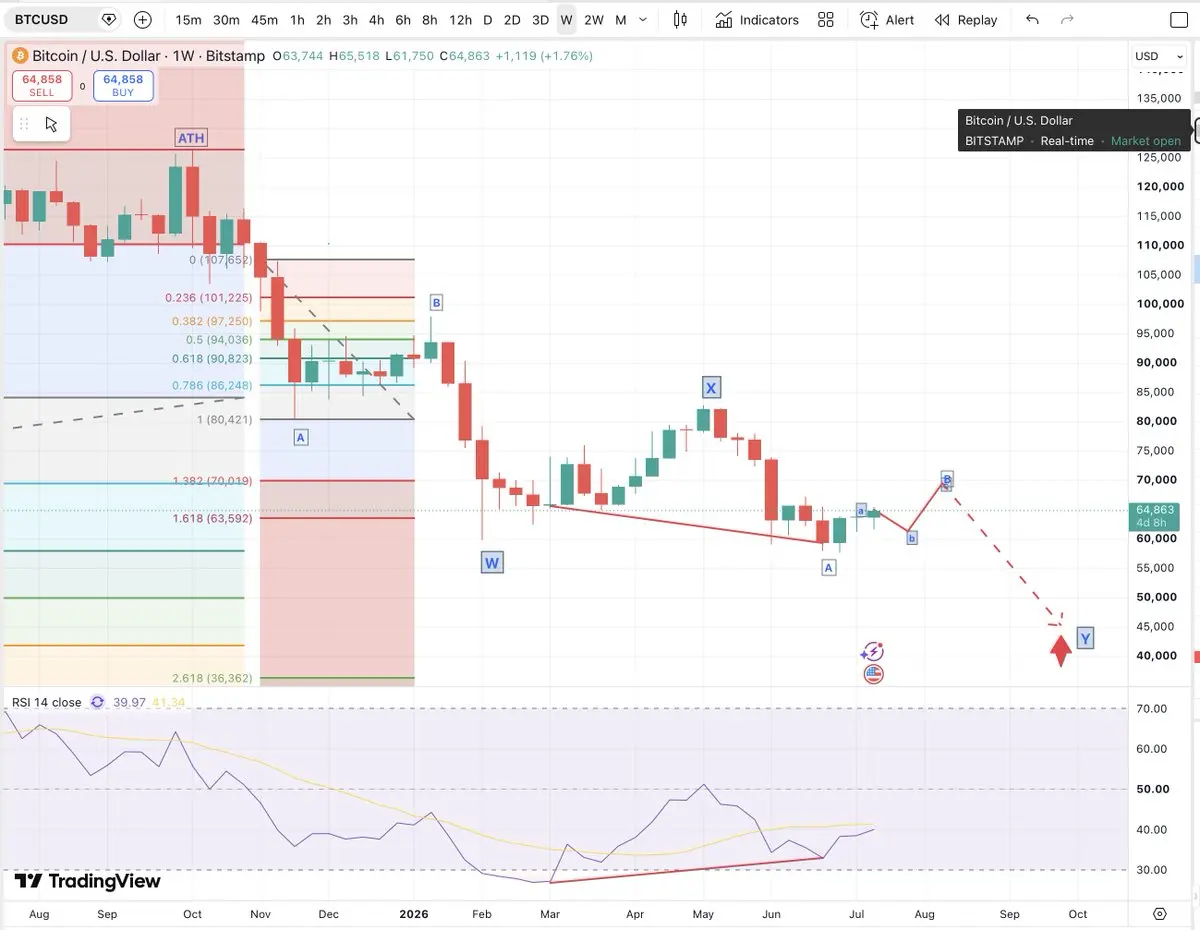The image size is (1200, 930).
Task: Click the RSI refresh circular icon
Action: 97,702
